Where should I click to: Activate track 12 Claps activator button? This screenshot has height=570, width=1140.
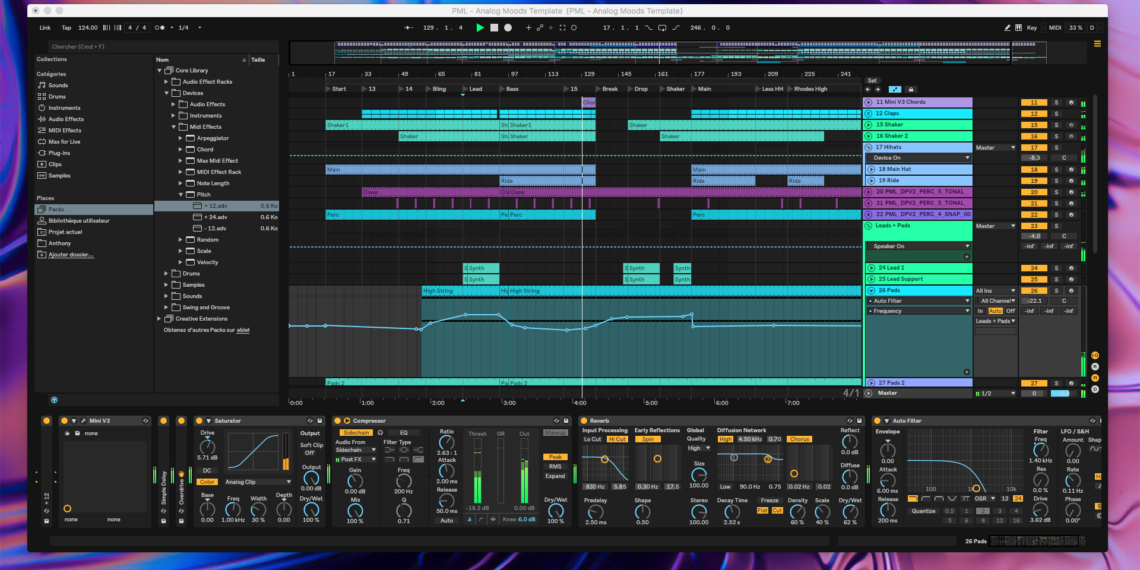coord(1033,113)
